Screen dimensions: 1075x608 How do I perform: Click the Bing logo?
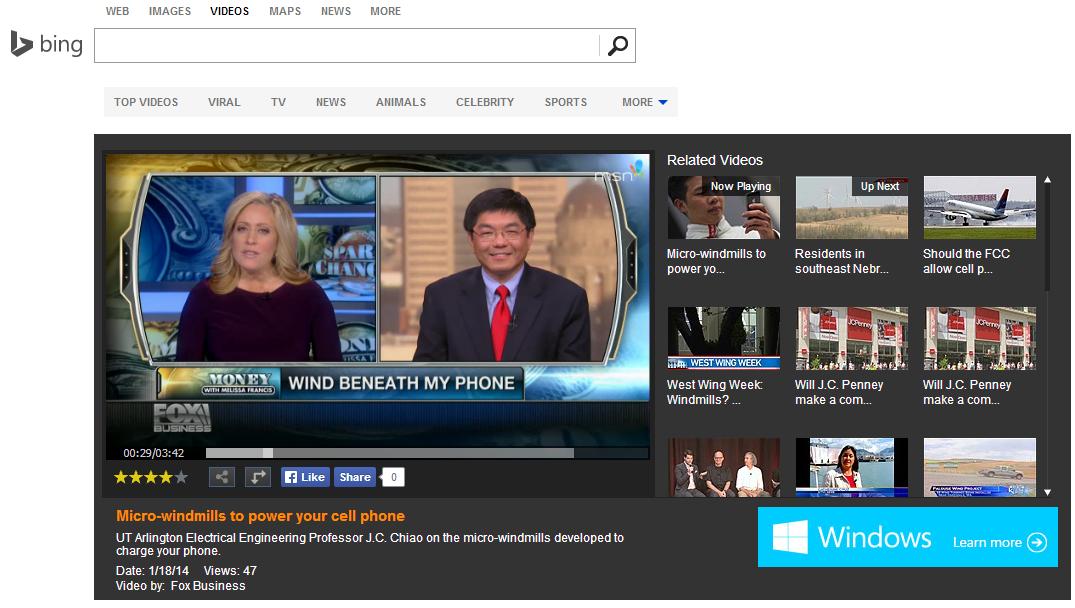(47, 45)
